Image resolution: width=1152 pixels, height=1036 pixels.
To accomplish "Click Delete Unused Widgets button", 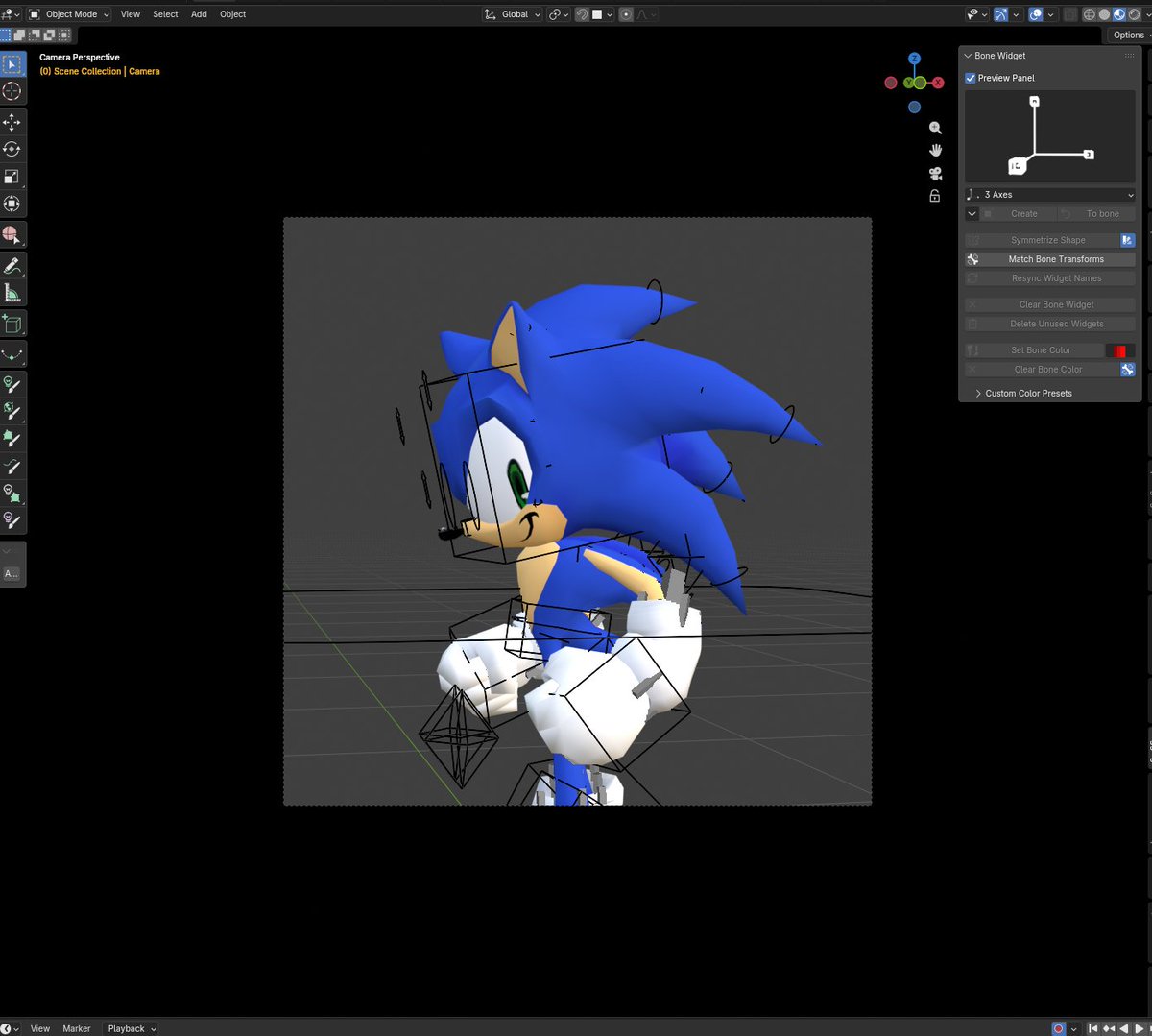I will click(x=1050, y=324).
